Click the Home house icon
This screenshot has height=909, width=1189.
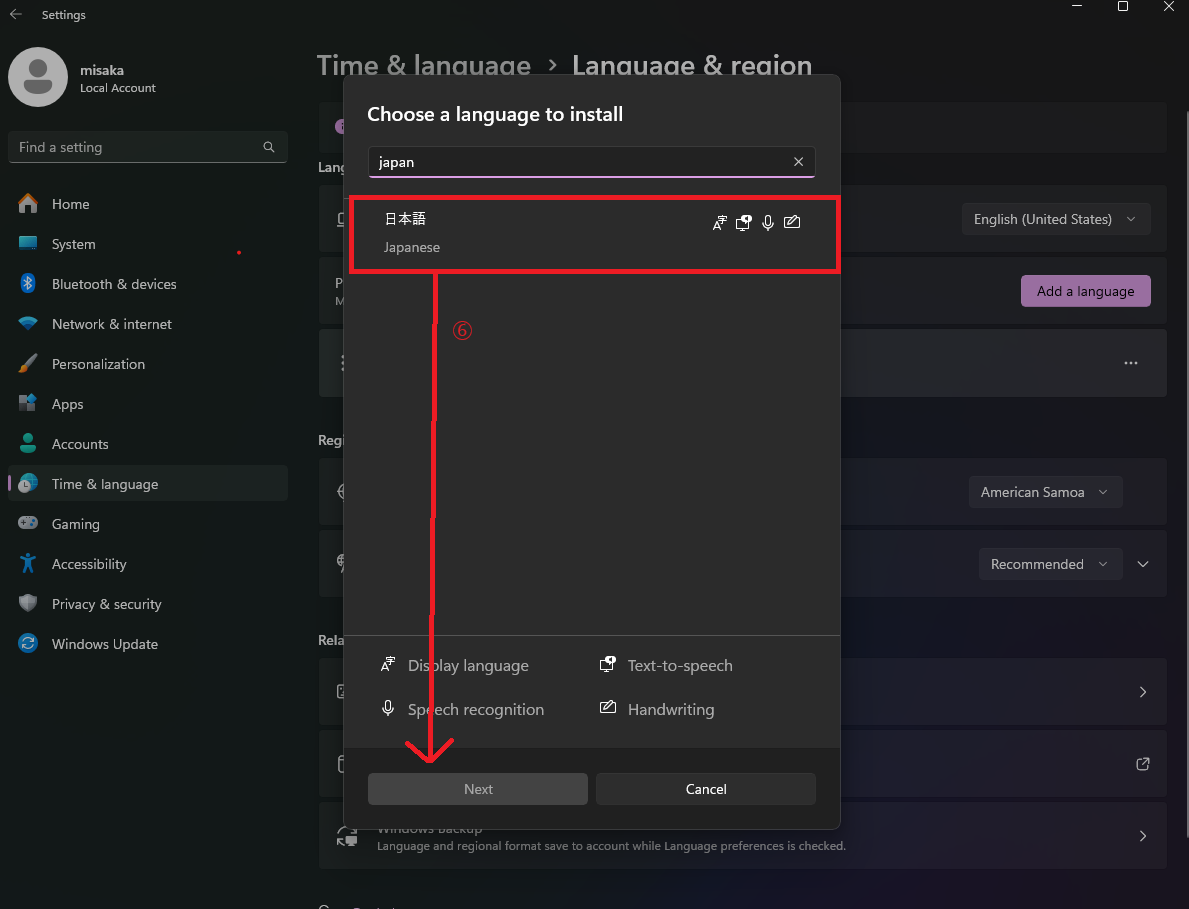click(28, 203)
